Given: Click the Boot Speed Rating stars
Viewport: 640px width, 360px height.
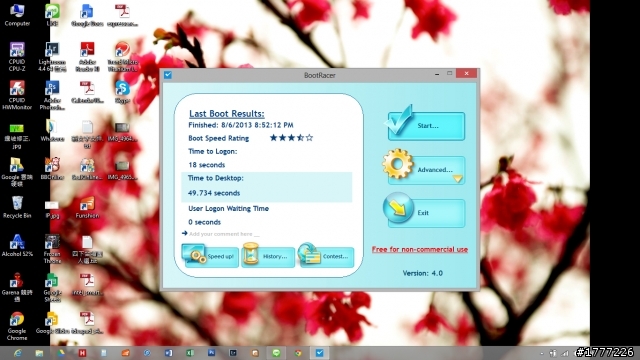Looking at the screenshot, I should pos(291,138).
